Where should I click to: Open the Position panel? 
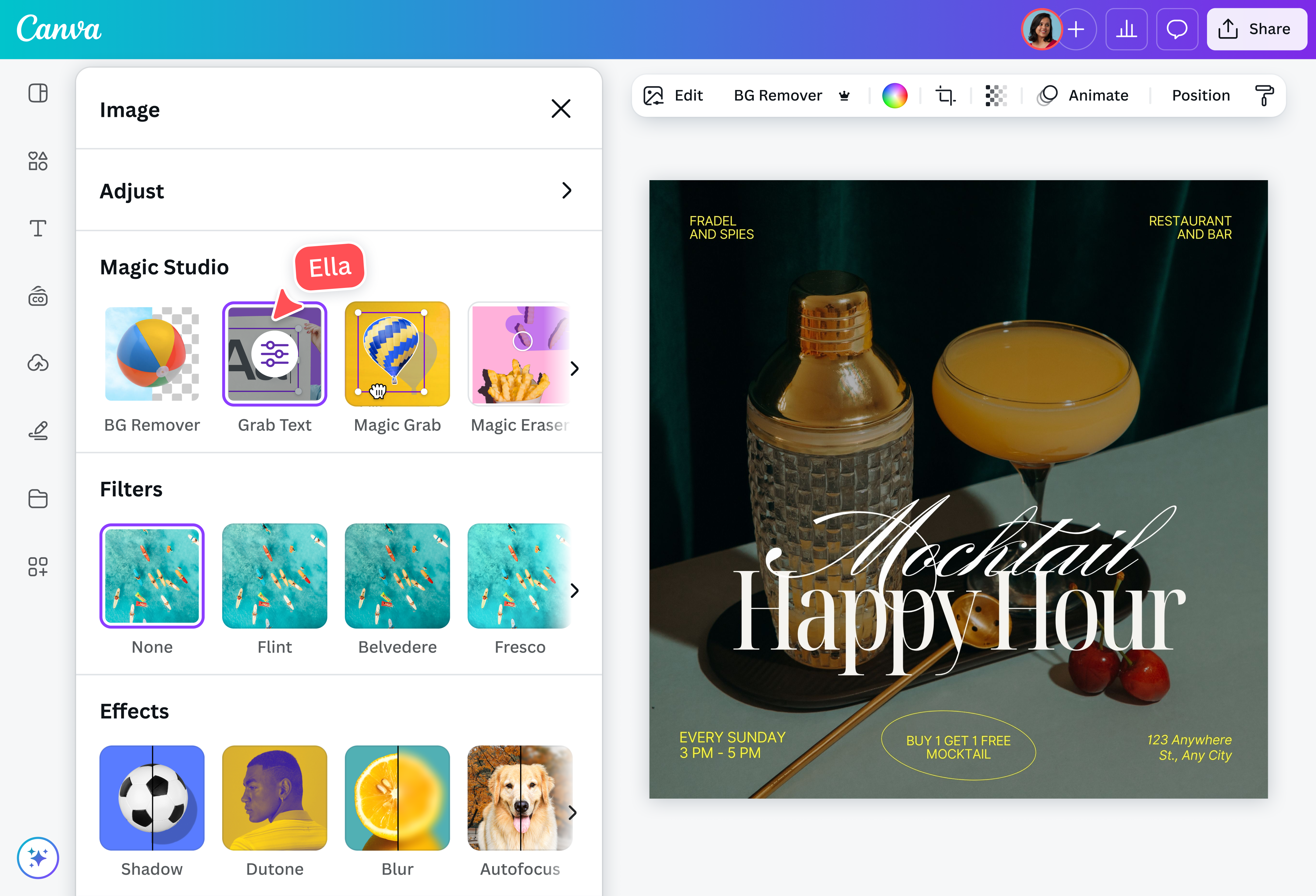[x=1200, y=95]
